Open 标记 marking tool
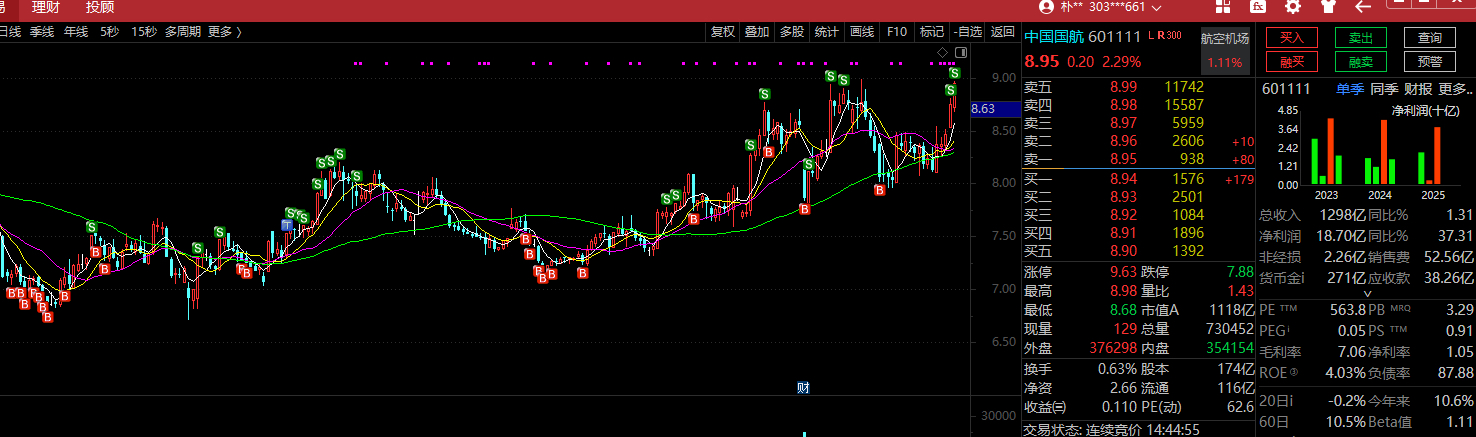Image resolution: width=1476 pixels, height=437 pixels. click(x=931, y=32)
